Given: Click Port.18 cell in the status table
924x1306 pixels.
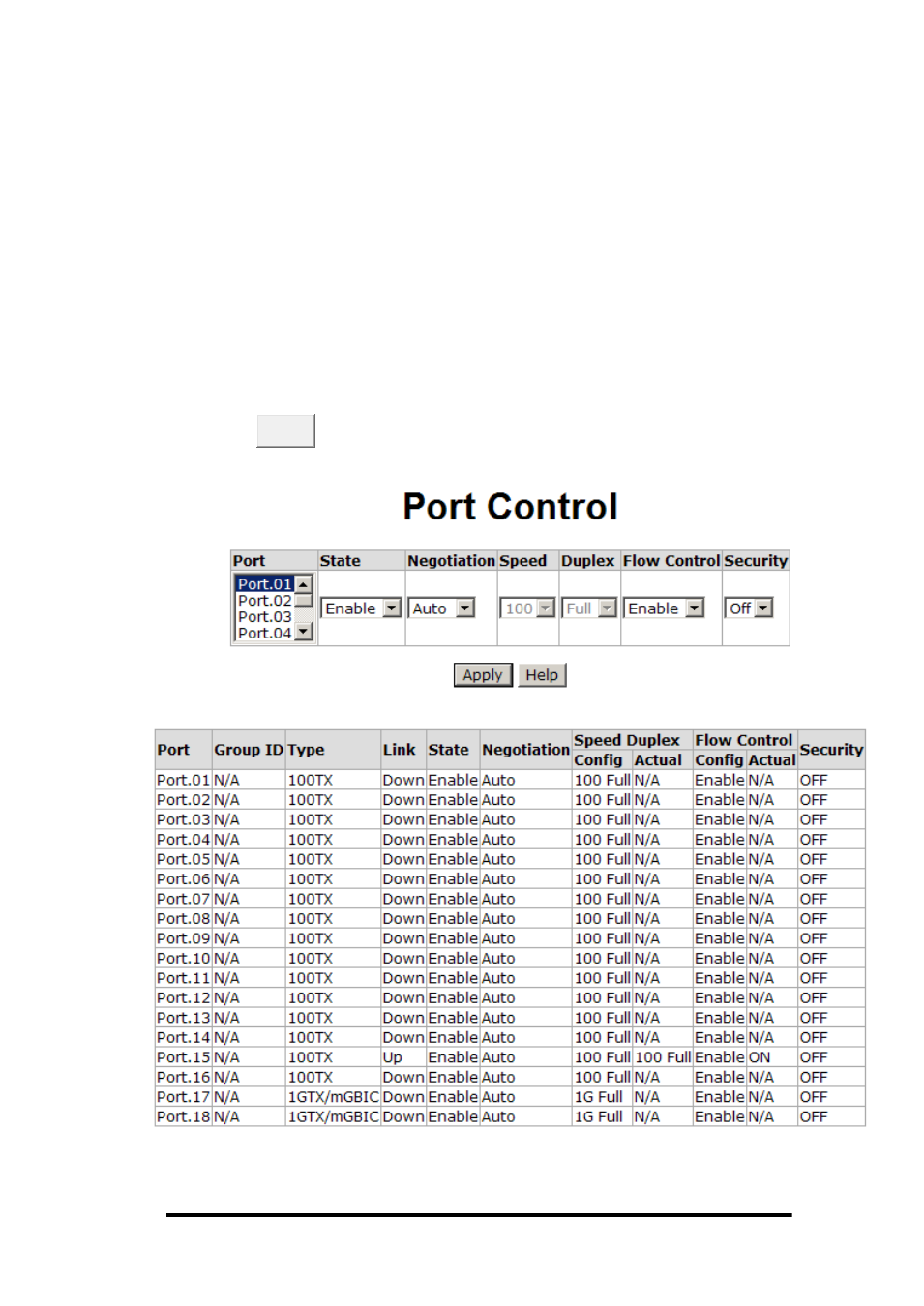Looking at the screenshot, I should pos(183,1116).
